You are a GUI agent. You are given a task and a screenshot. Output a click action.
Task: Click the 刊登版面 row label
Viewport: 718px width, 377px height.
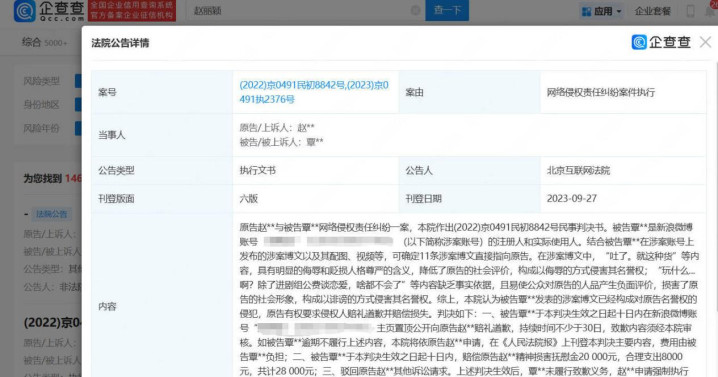(116, 198)
